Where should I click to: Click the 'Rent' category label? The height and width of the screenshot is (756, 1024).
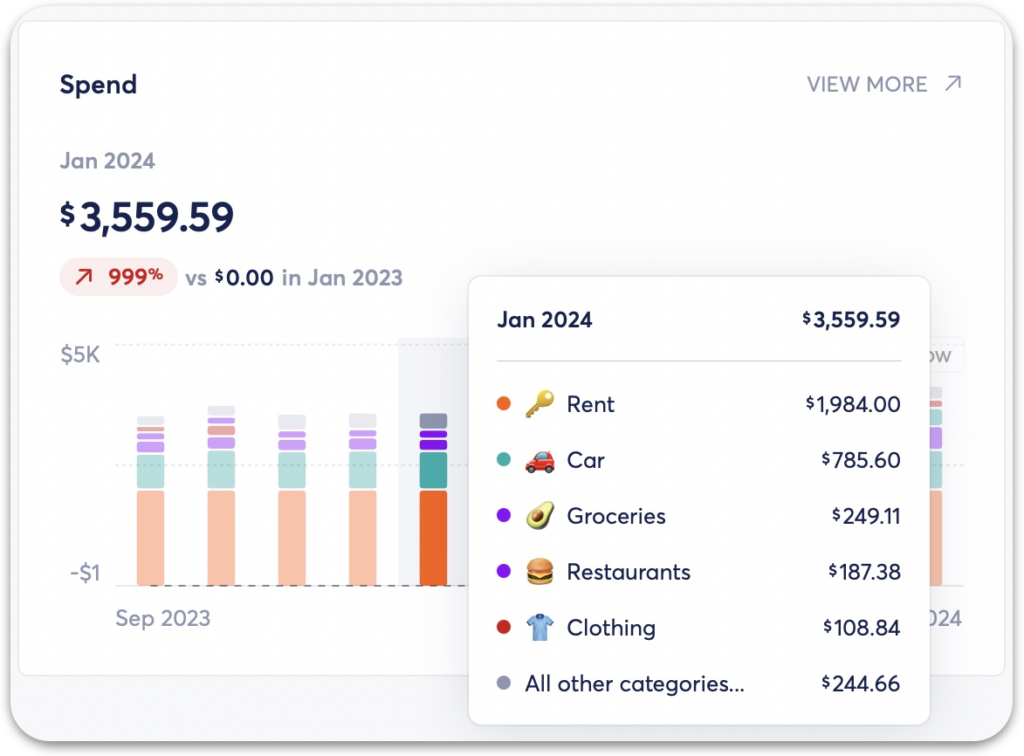click(590, 405)
